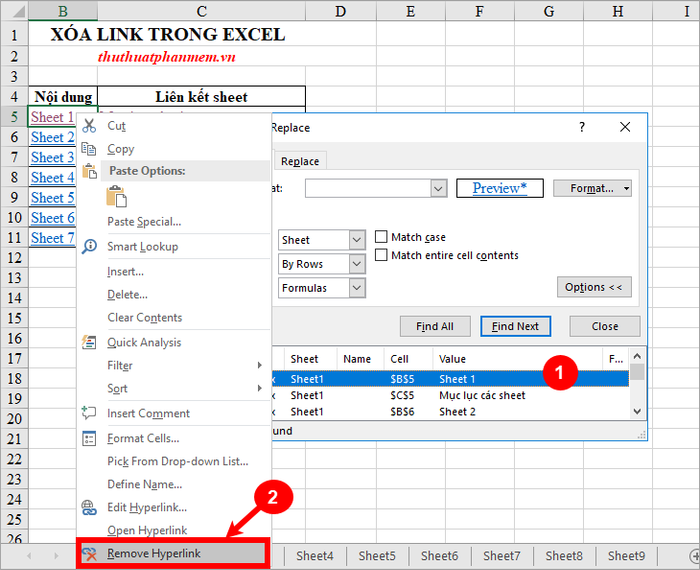Screen dimensions: 700x570
Task: Choose Remove Hyperlink in context menu
Action: click(x=173, y=553)
